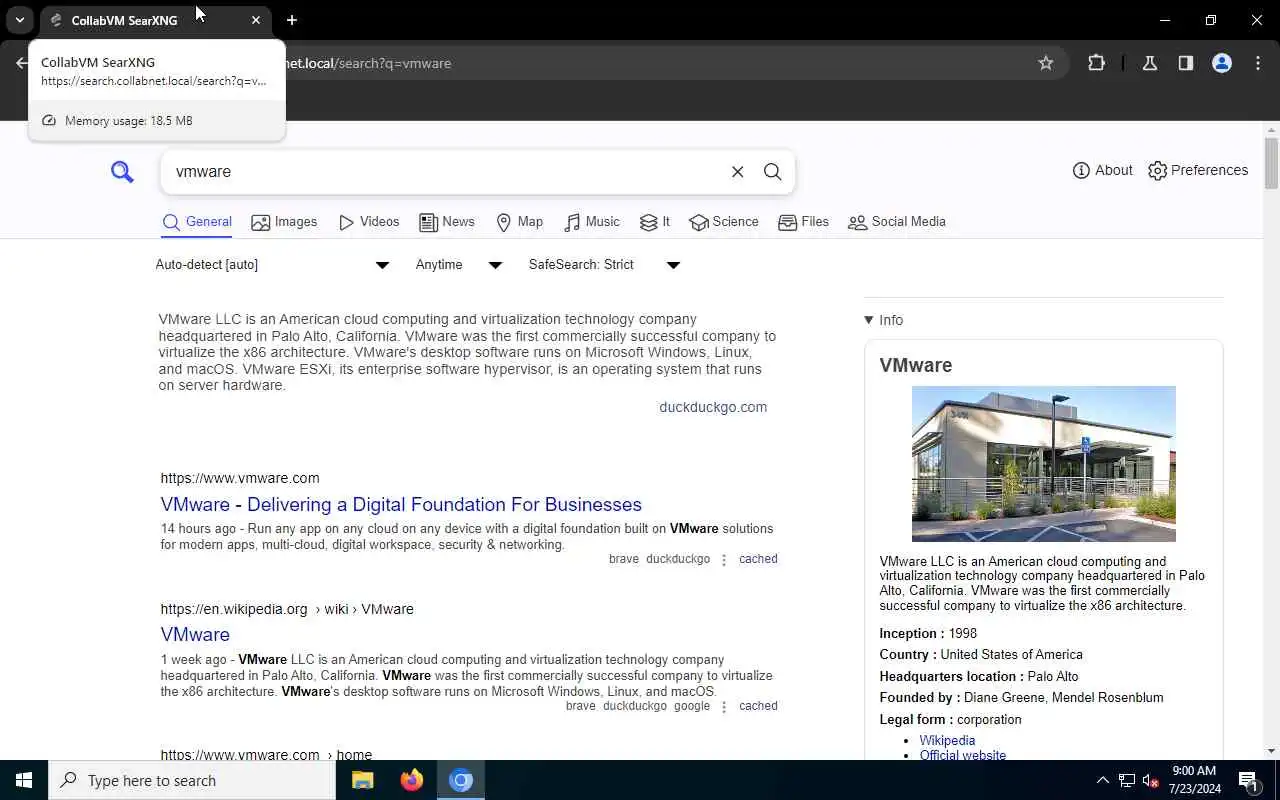1280x800 pixels.
Task: Click the 'Founded by' infobox row
Action: tap(1021, 698)
